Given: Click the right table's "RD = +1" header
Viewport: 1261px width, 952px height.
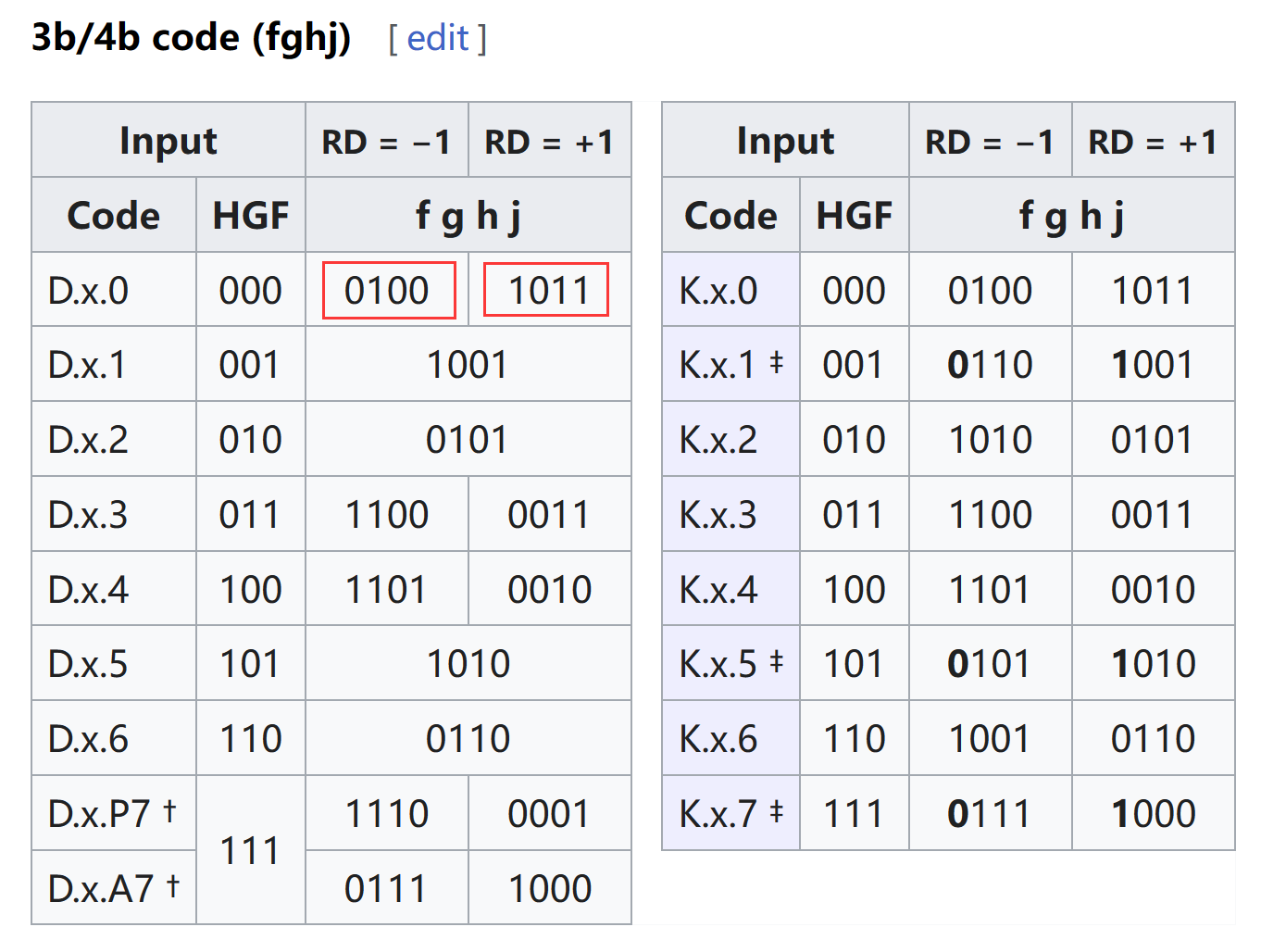Looking at the screenshot, I should [x=1153, y=142].
